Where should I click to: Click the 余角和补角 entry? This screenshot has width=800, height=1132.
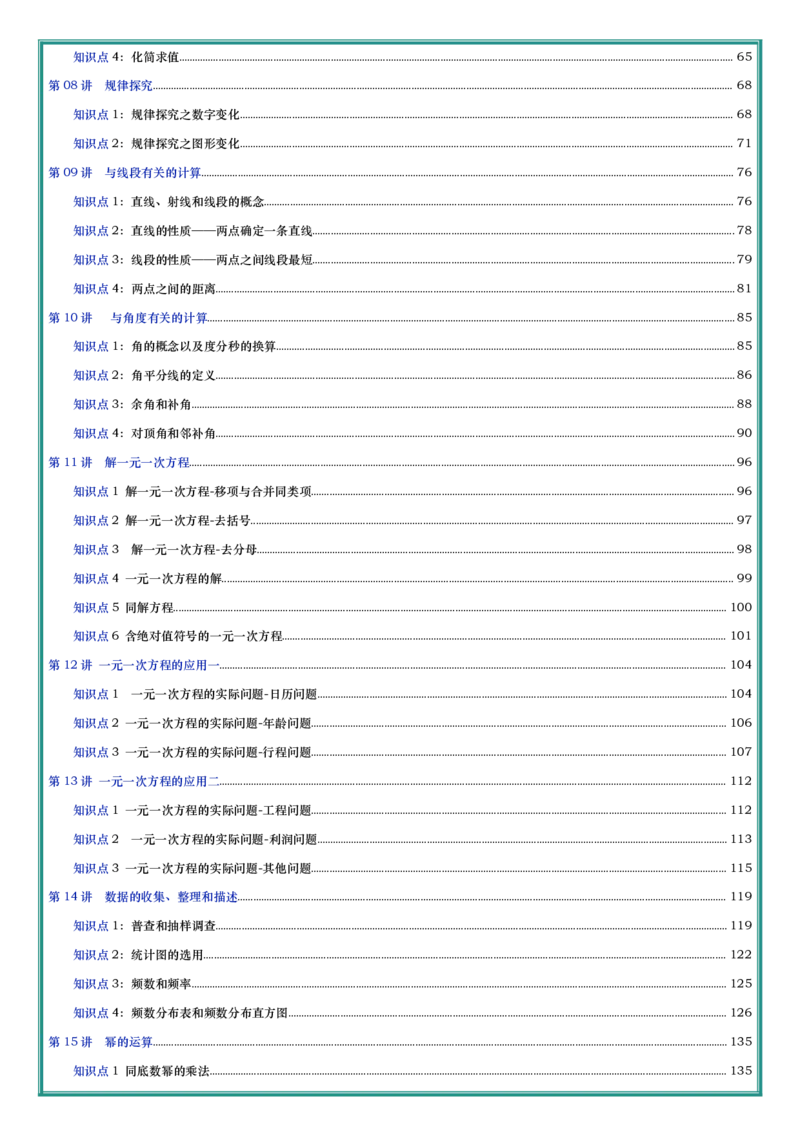tap(412, 404)
